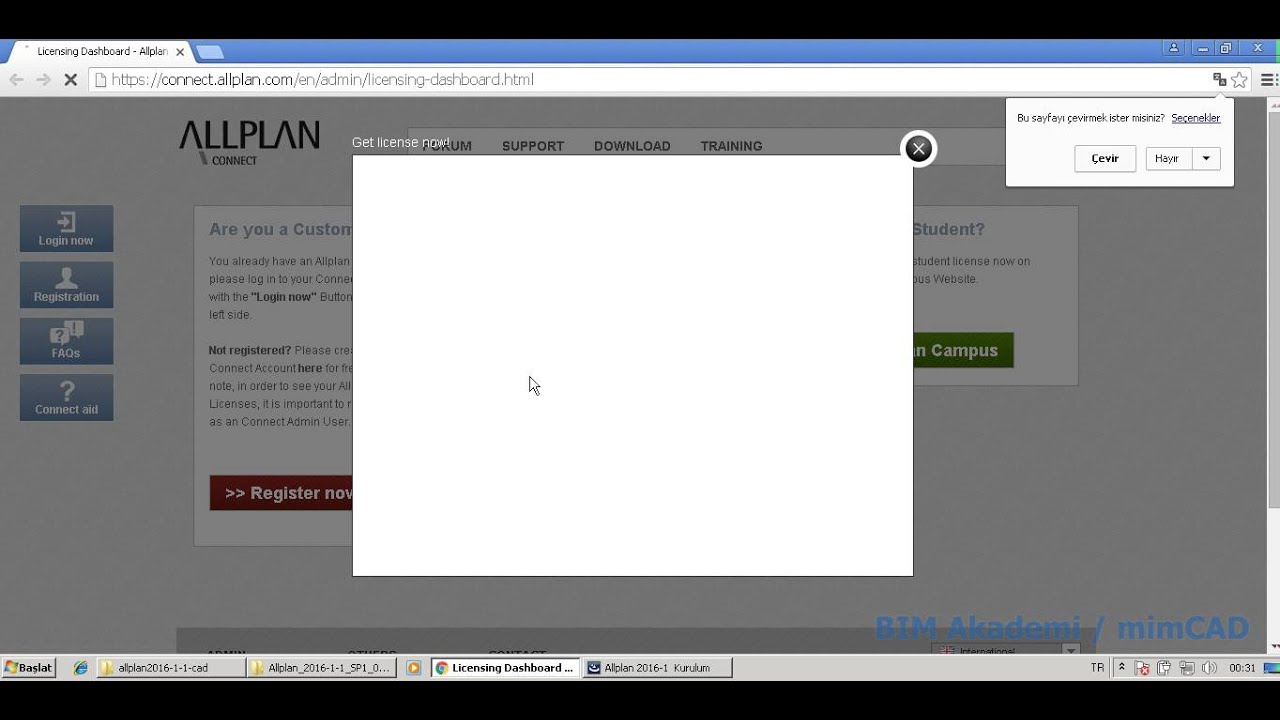
Task: Close the Get license now popup
Action: (x=918, y=149)
